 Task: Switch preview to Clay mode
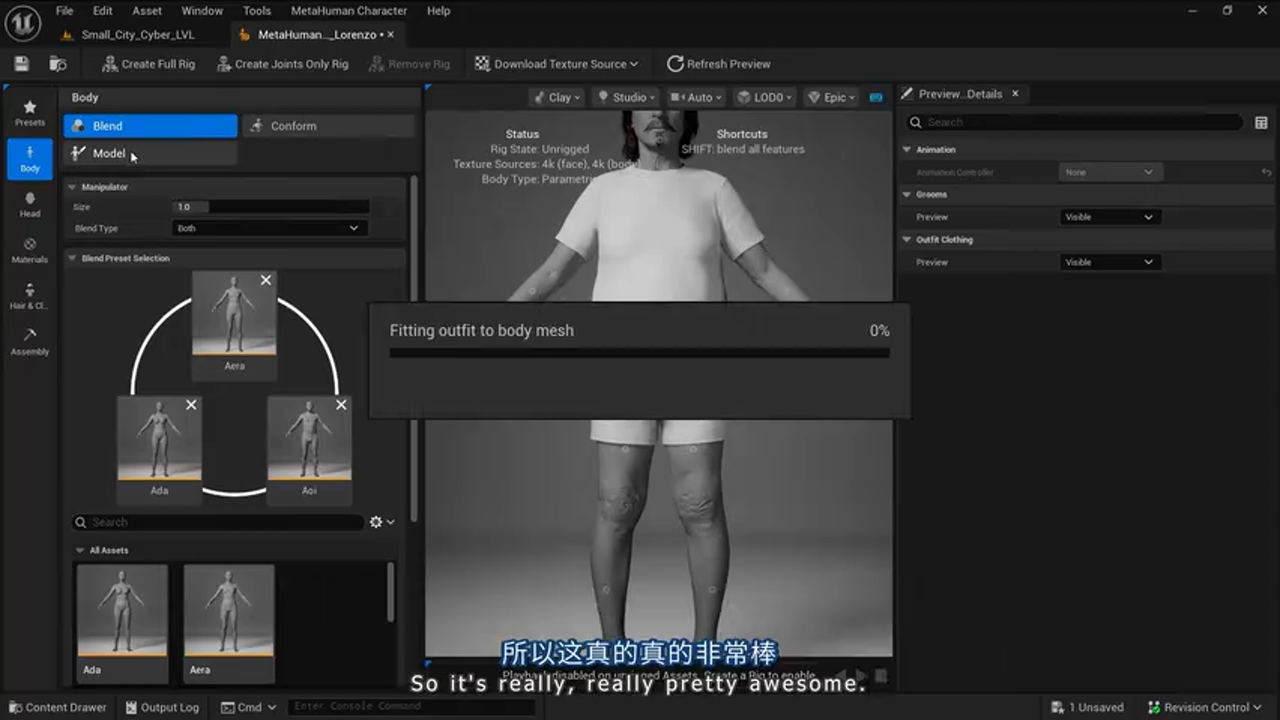pos(556,97)
